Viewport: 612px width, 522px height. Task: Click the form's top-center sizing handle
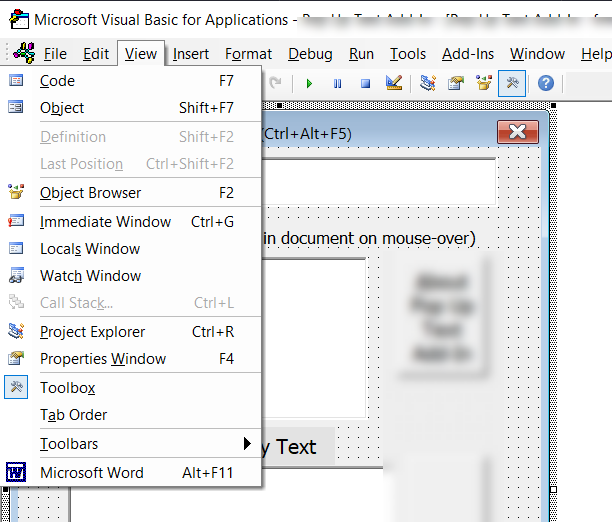coord(279,105)
